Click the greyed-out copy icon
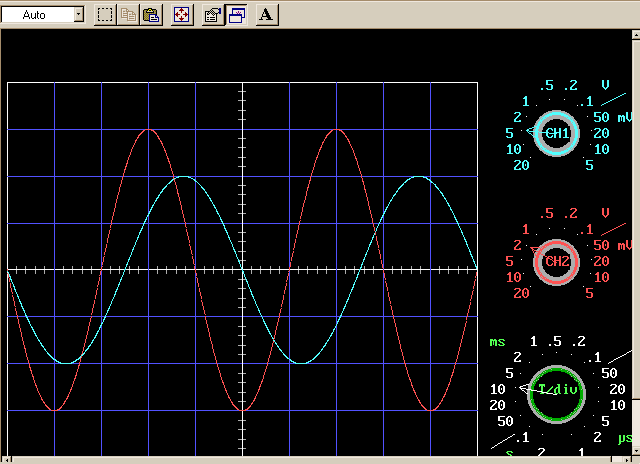 click(128, 15)
